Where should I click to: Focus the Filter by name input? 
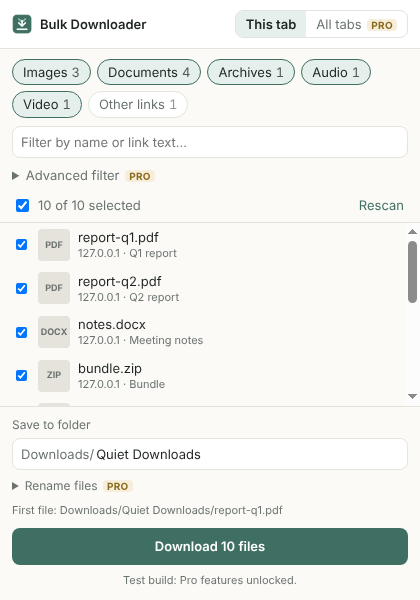(x=210, y=142)
